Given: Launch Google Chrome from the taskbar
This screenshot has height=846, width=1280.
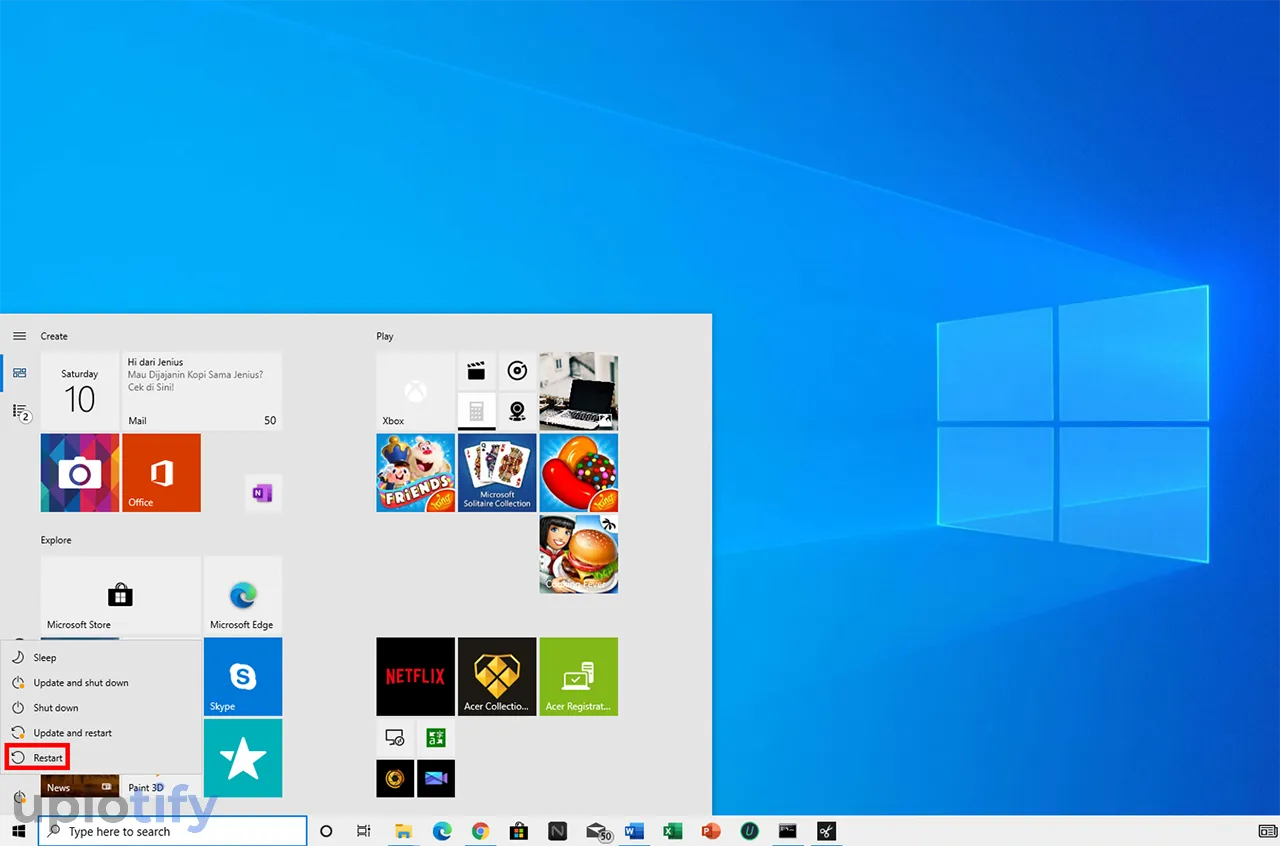Looking at the screenshot, I should [x=481, y=831].
